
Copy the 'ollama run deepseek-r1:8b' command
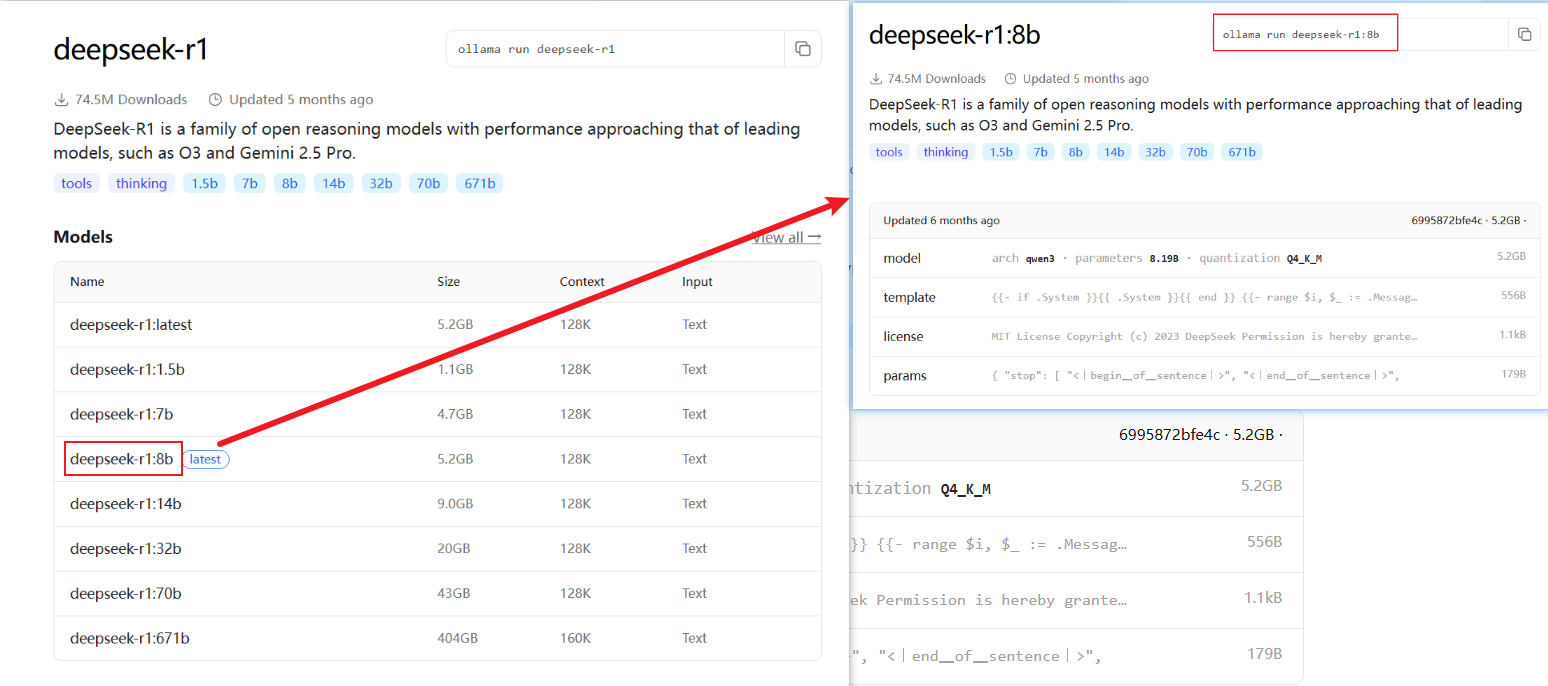tap(1524, 34)
